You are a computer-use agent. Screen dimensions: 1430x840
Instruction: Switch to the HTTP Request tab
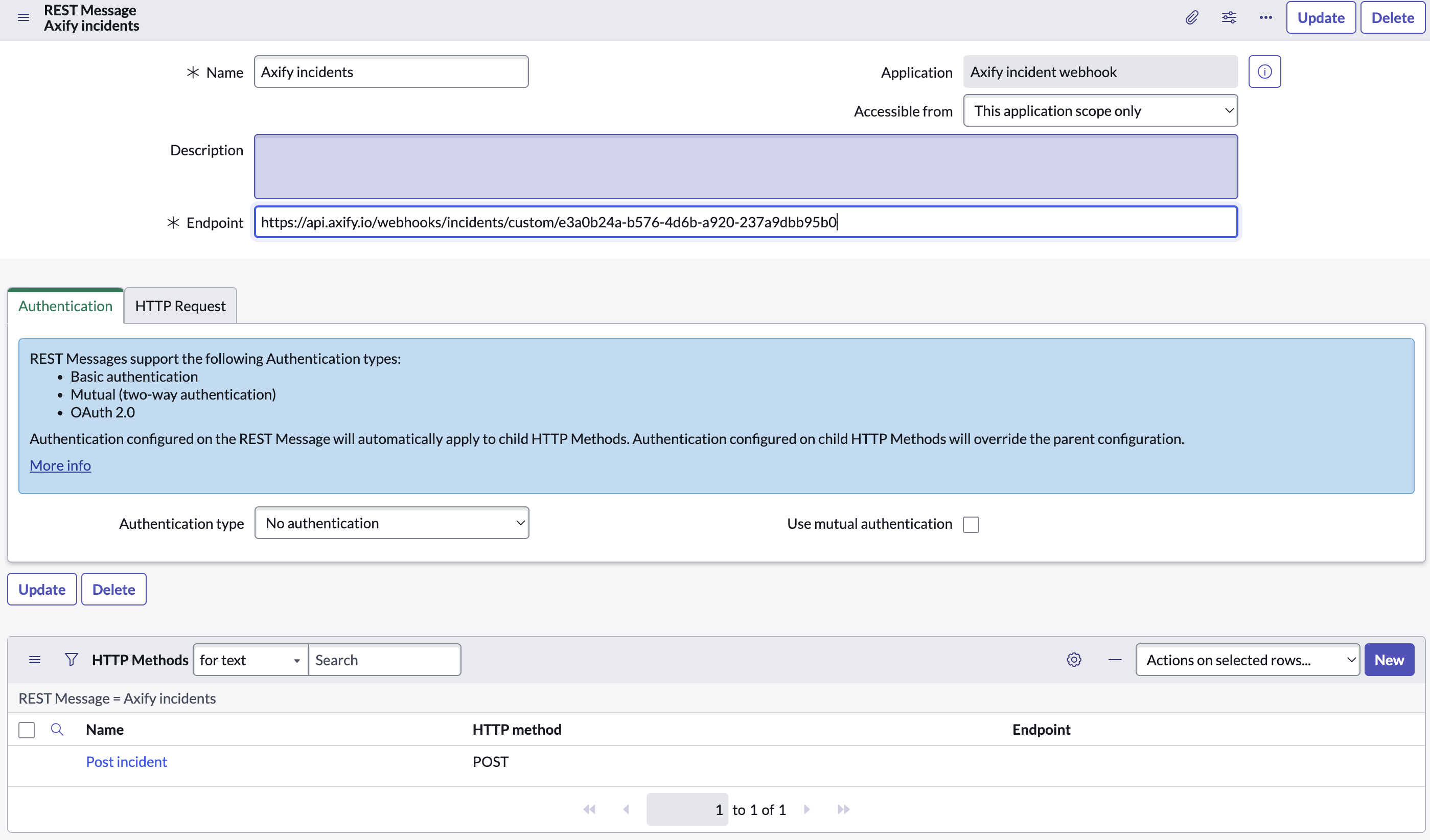pos(180,306)
